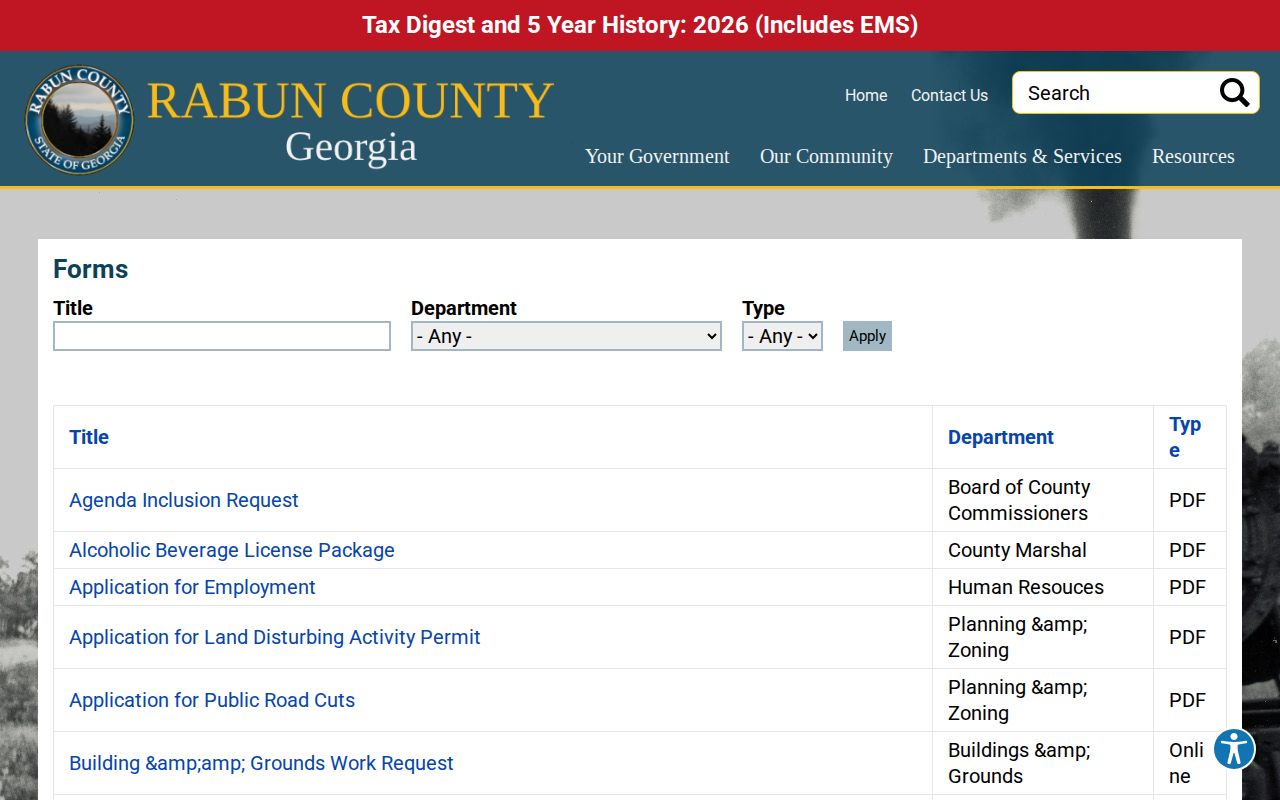
Task: Open Our Community menu
Action: click(826, 156)
